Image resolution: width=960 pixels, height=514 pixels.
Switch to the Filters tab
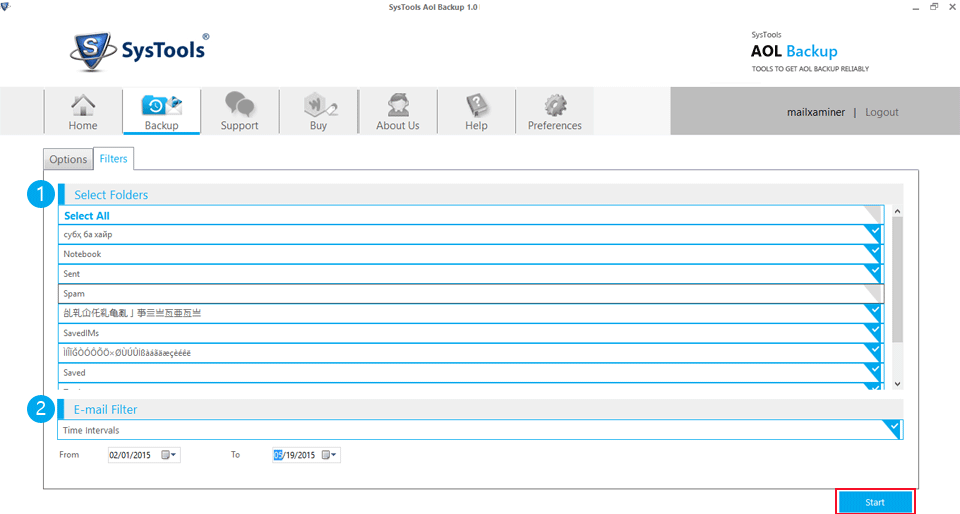pyautogui.click(x=113, y=158)
